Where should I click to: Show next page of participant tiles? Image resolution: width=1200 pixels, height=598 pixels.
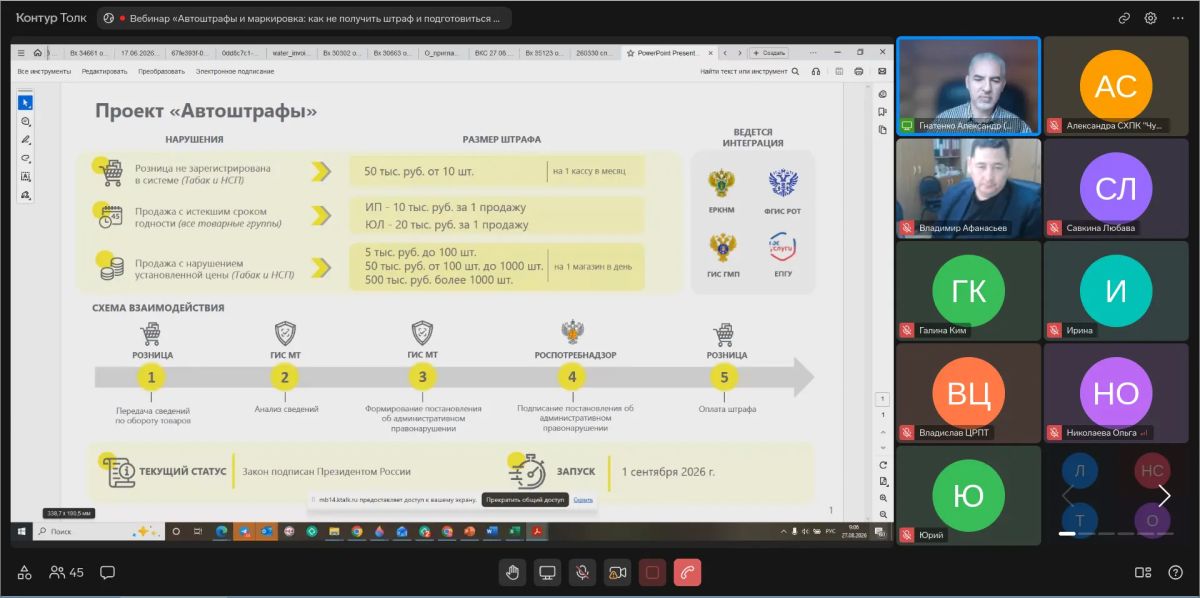point(1164,496)
